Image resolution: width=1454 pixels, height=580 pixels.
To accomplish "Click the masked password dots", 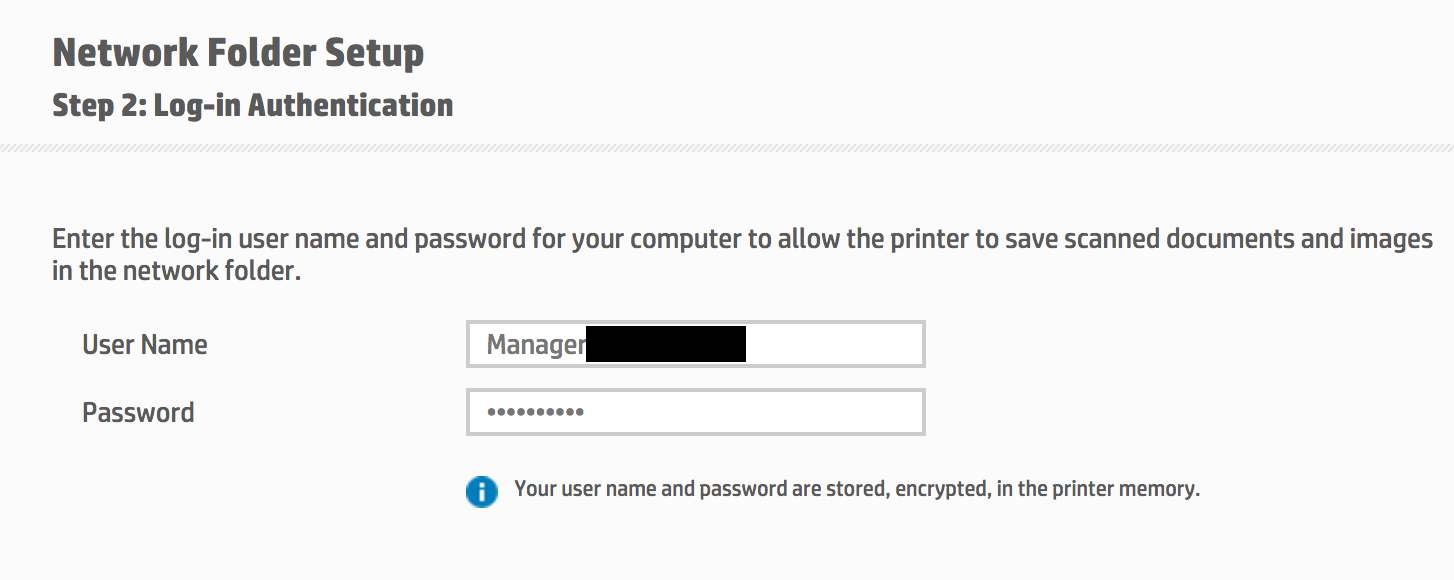I will (x=535, y=412).
